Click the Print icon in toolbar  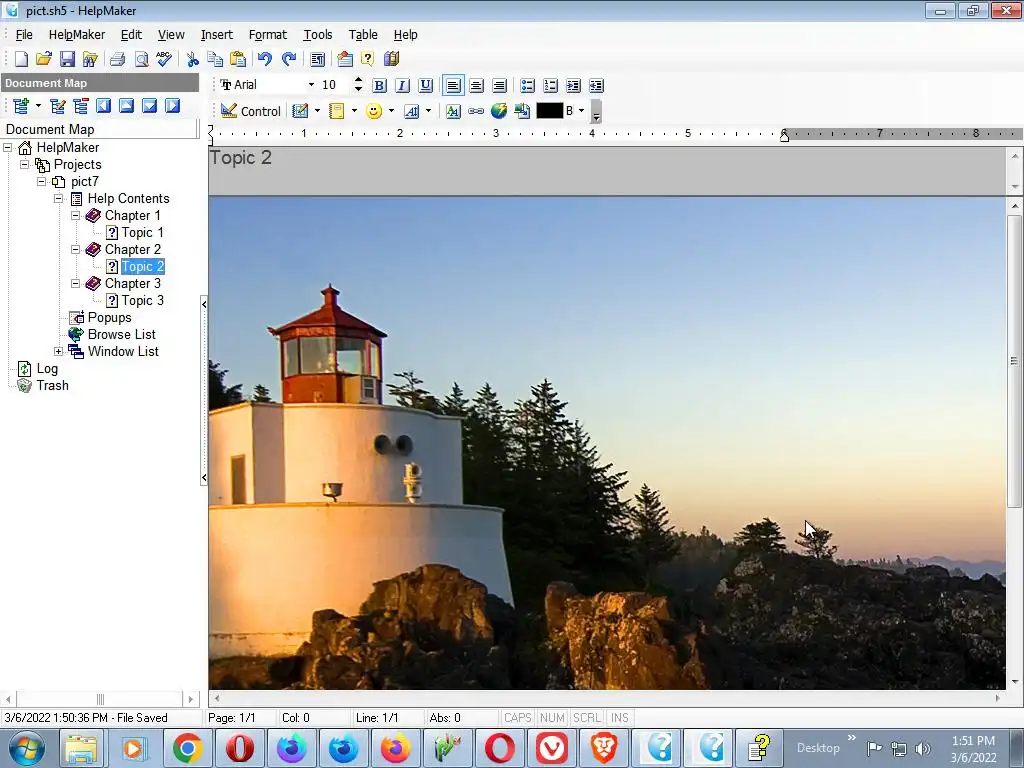coord(118,59)
